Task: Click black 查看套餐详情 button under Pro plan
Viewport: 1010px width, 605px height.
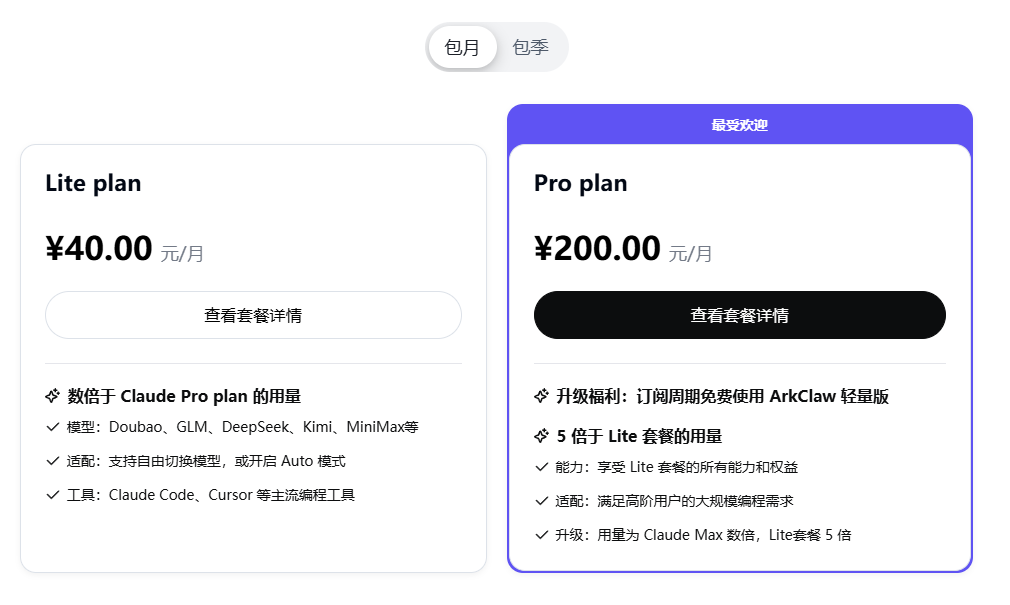Action: pyautogui.click(x=739, y=315)
